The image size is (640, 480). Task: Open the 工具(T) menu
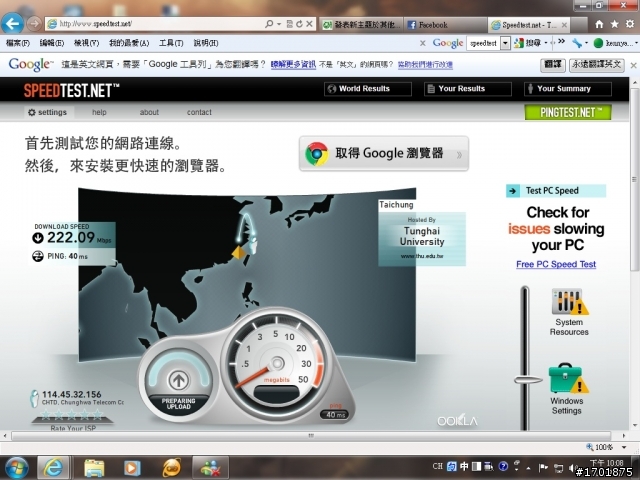[171, 43]
